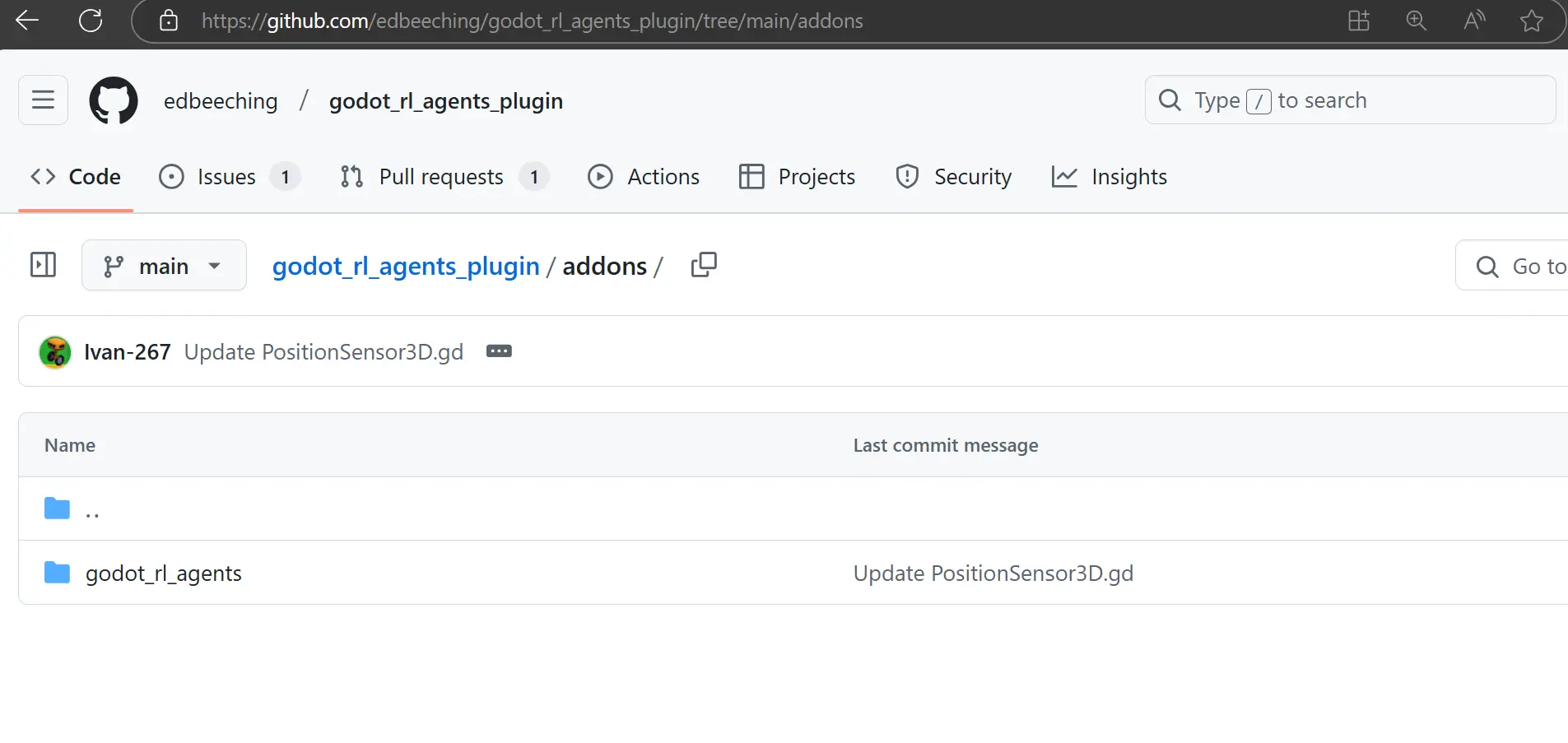Viewport: 1568px width, 743px height.
Task: Open the godot_rl_agents folder
Action: 164,573
